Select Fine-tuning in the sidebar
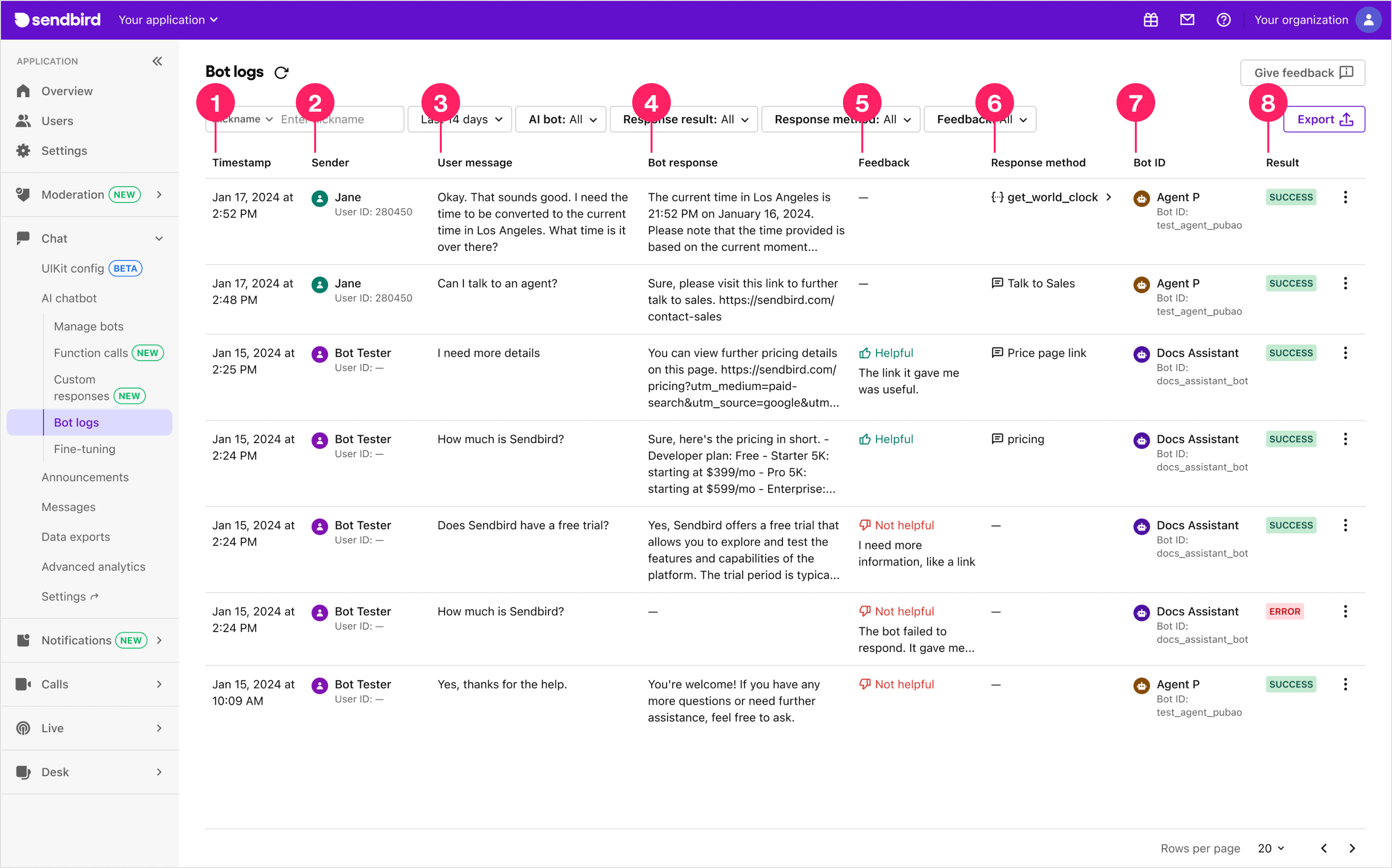 tap(85, 449)
